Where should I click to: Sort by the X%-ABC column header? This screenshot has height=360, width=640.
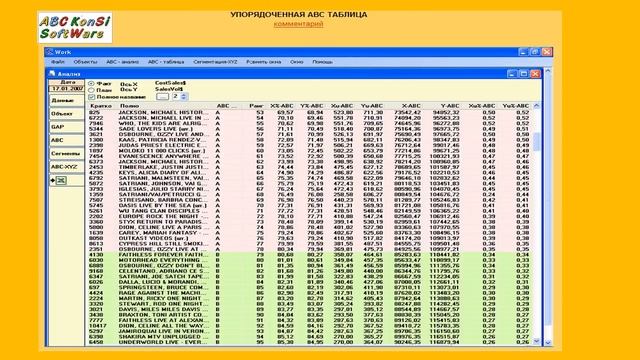click(x=282, y=106)
